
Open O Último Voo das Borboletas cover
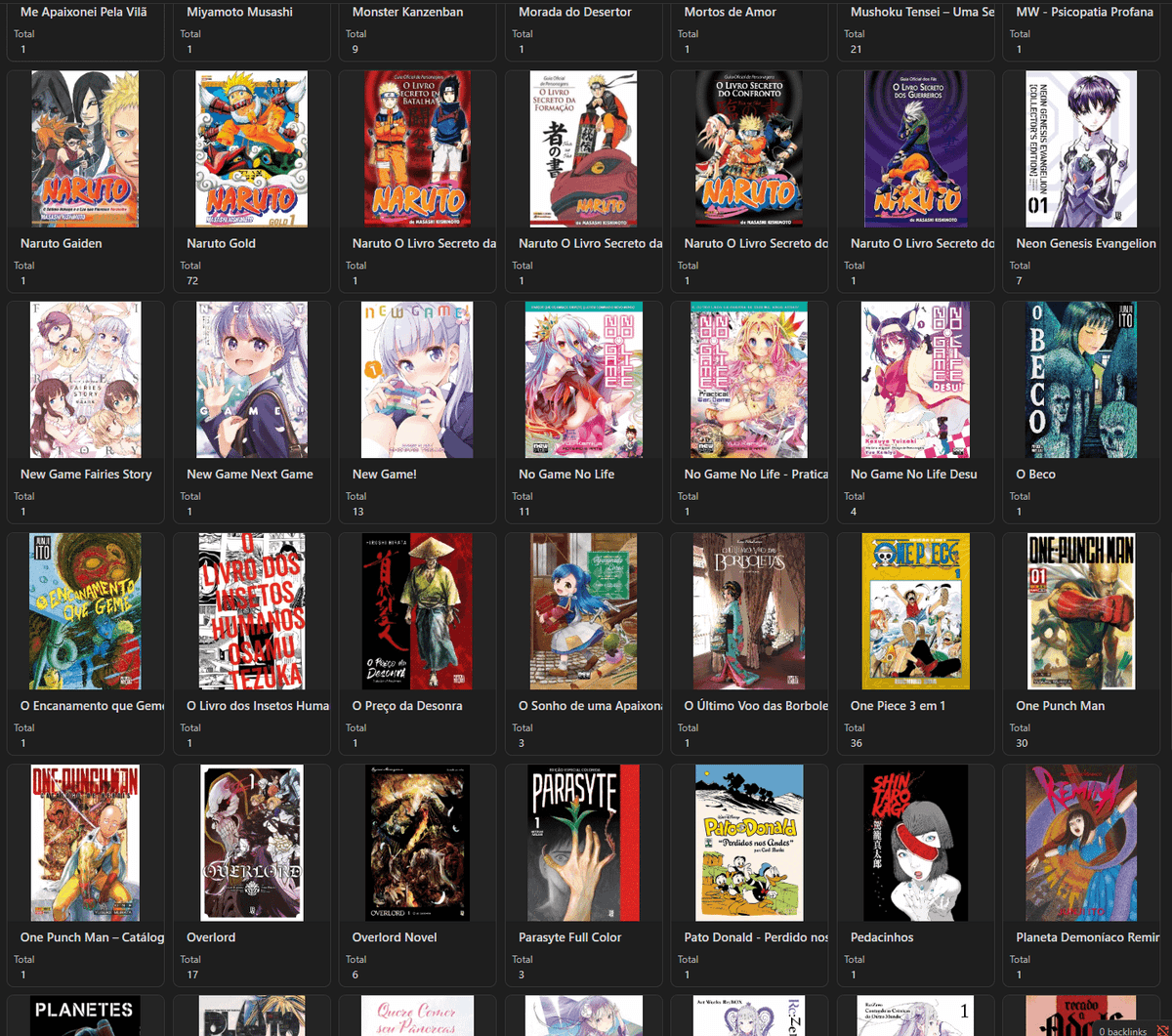(749, 611)
